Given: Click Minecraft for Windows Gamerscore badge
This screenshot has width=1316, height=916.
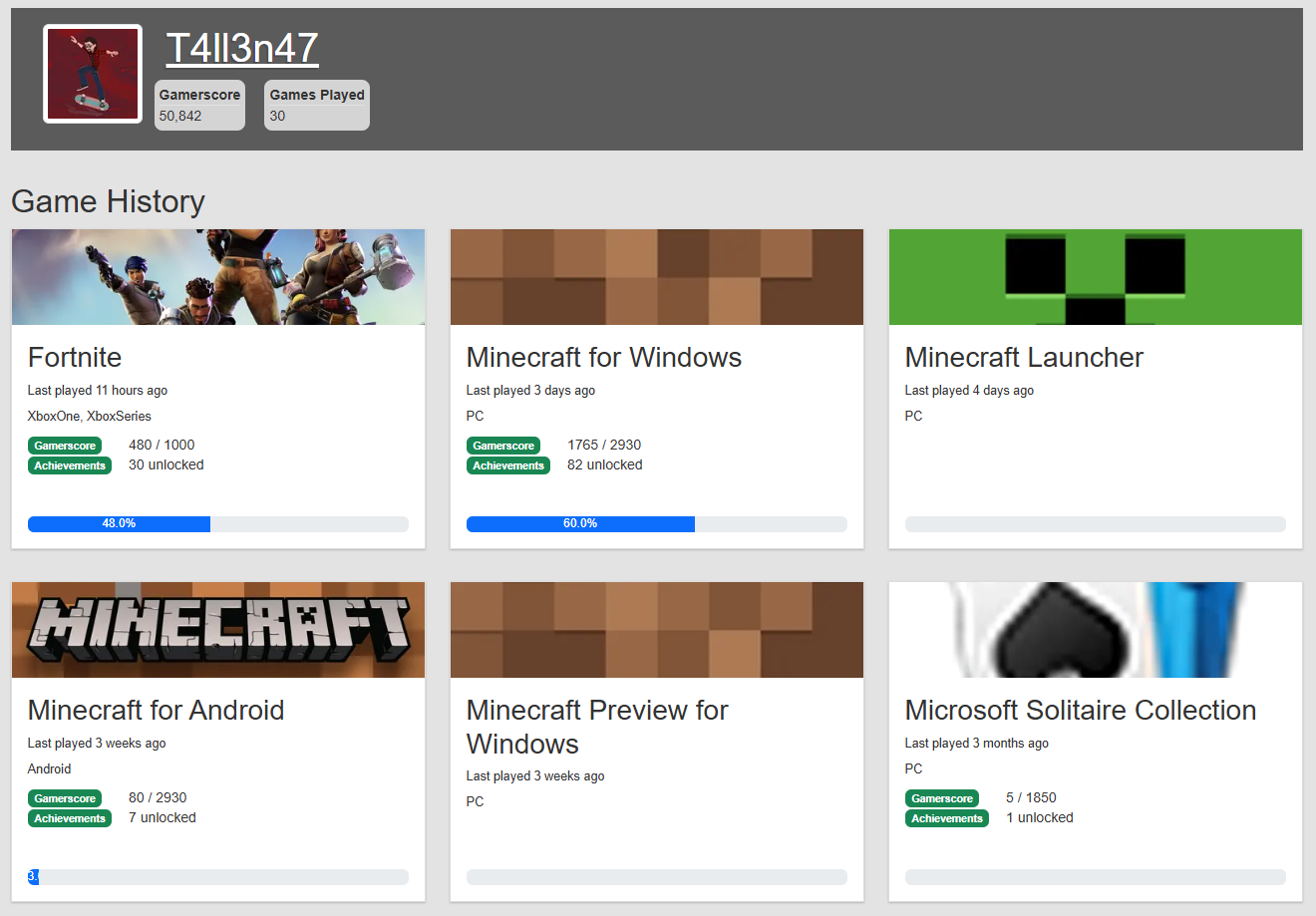Looking at the screenshot, I should [503, 446].
